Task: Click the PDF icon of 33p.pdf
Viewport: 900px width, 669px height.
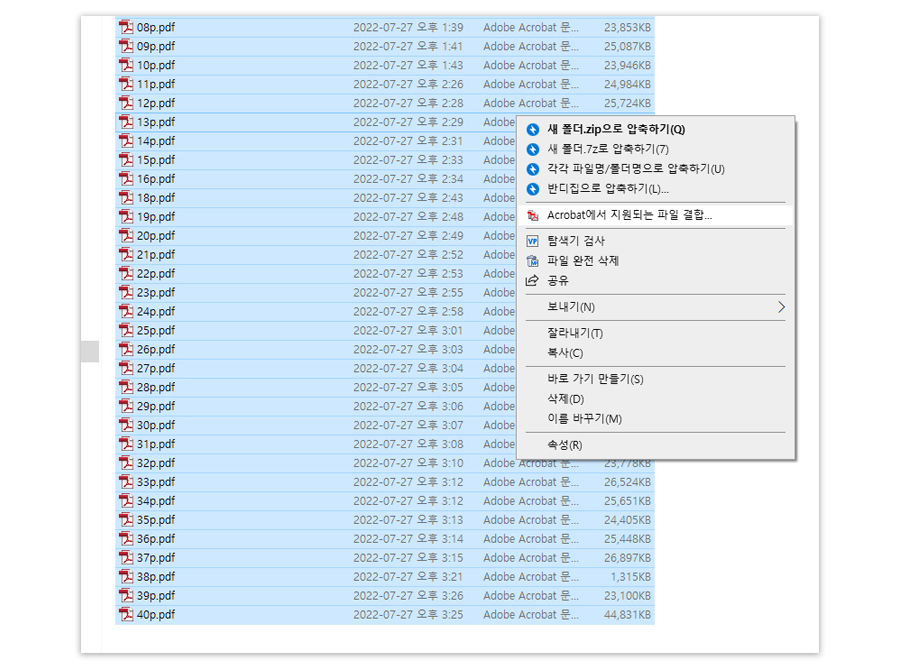Action: coord(126,481)
